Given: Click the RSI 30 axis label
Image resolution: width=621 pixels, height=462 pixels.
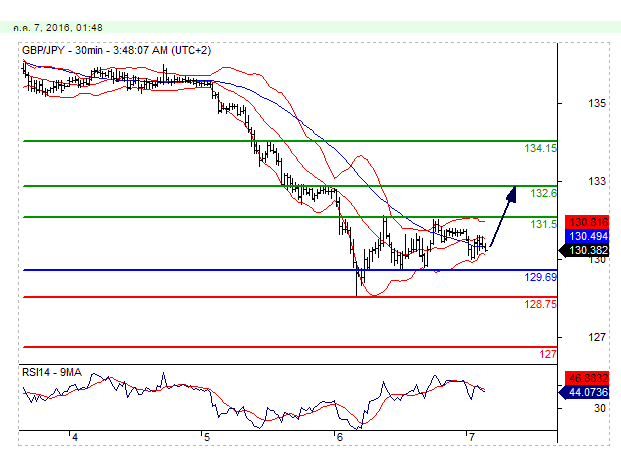Looking at the screenshot, I should pos(600,408).
